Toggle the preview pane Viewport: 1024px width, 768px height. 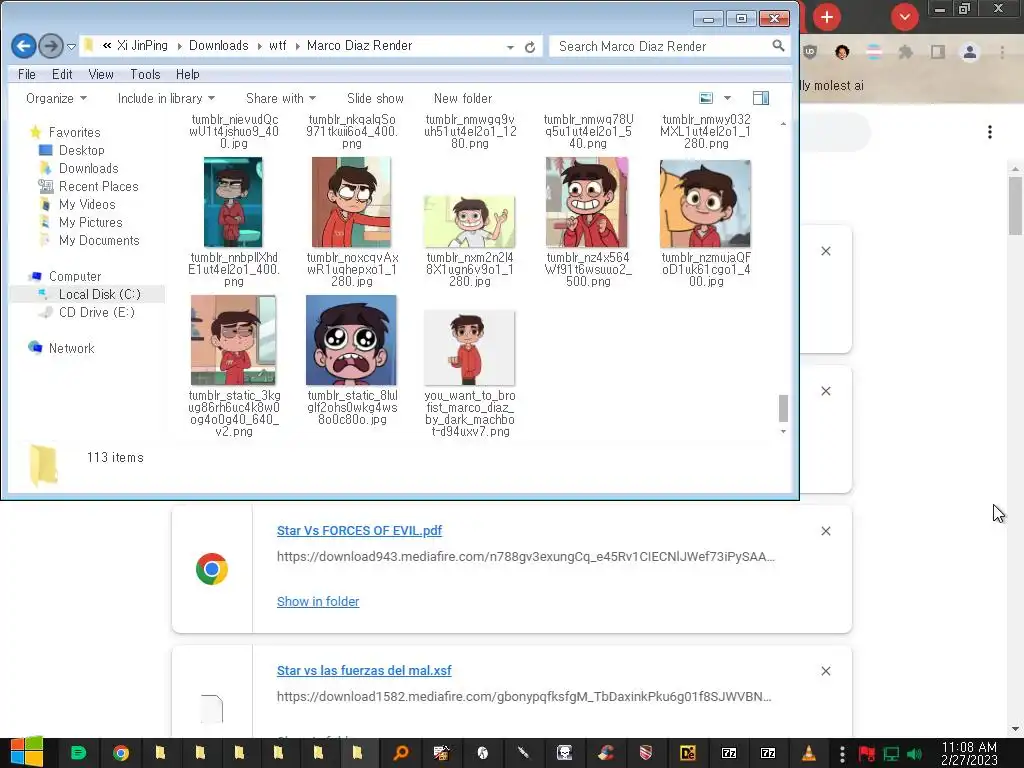tap(761, 99)
